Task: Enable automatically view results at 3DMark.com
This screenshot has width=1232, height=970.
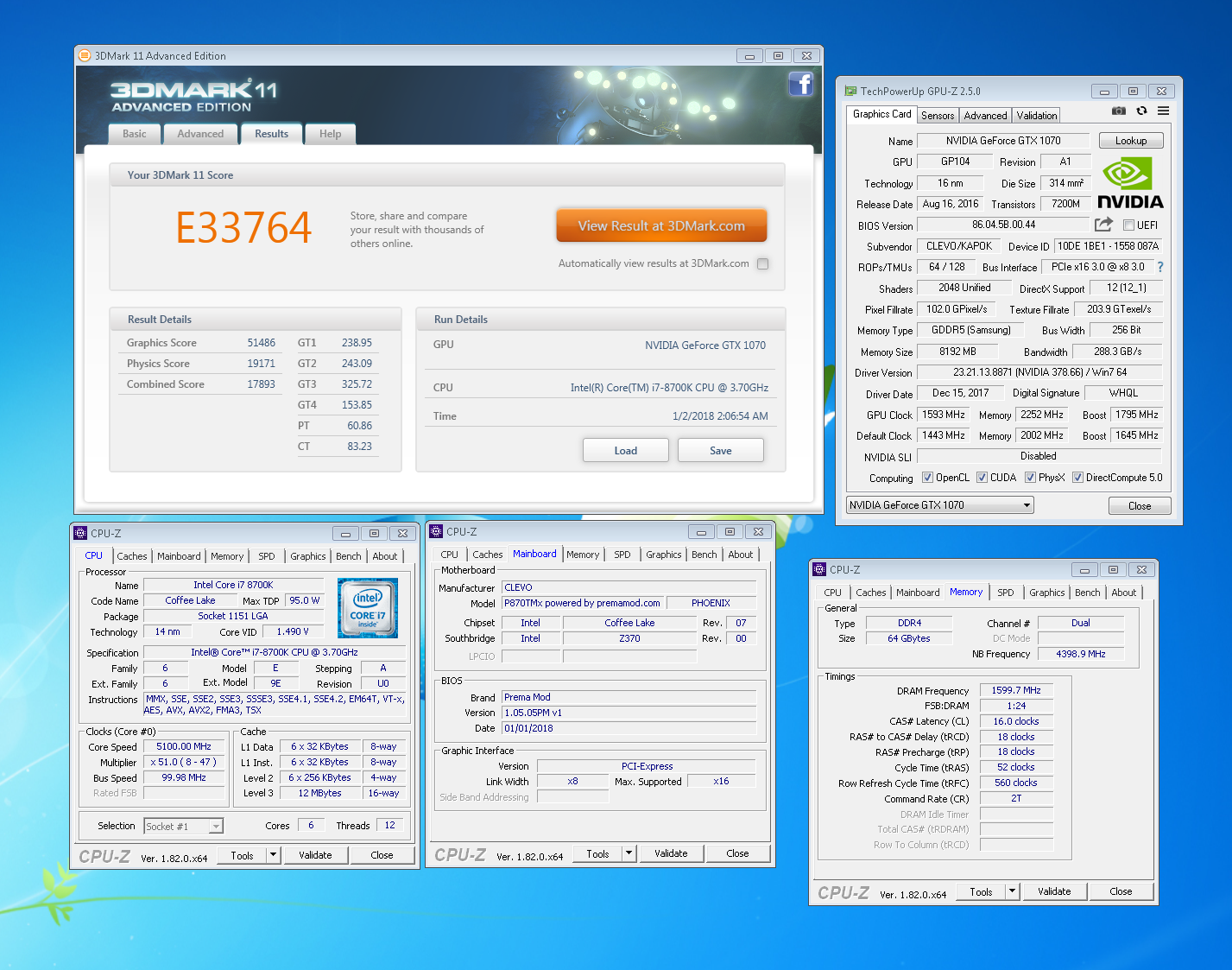Action: point(762,264)
